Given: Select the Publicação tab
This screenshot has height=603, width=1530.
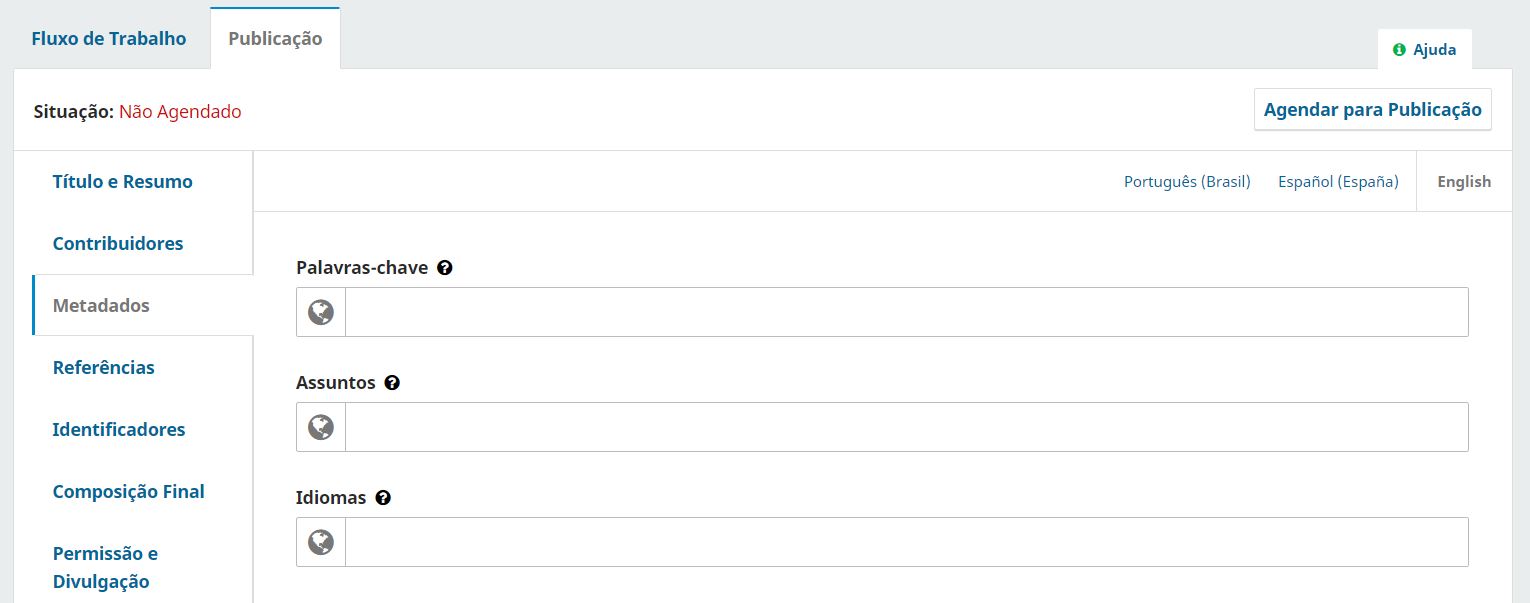Looking at the screenshot, I should pos(275,39).
